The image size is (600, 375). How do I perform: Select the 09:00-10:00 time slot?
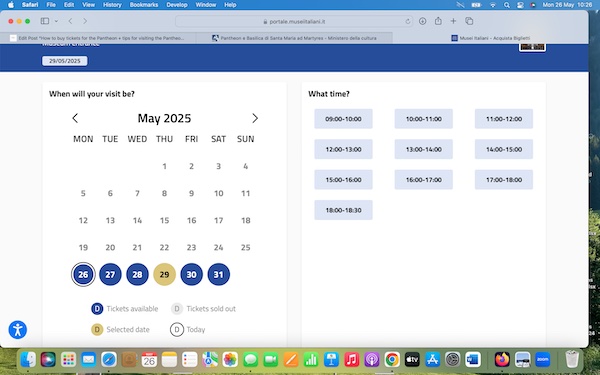(343, 119)
